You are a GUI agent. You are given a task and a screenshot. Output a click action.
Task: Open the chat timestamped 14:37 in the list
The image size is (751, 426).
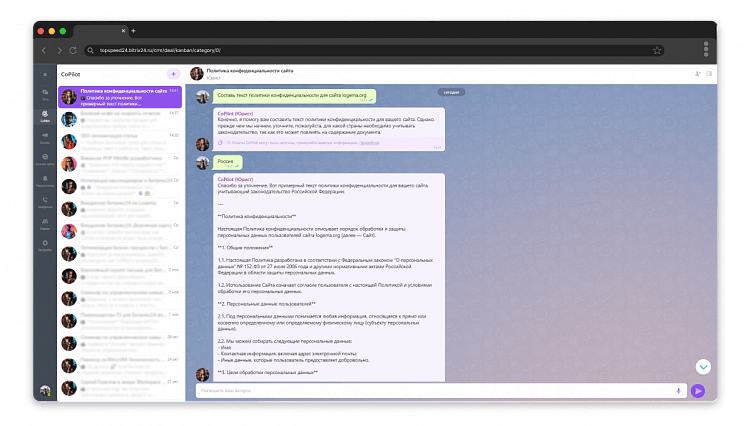120,119
